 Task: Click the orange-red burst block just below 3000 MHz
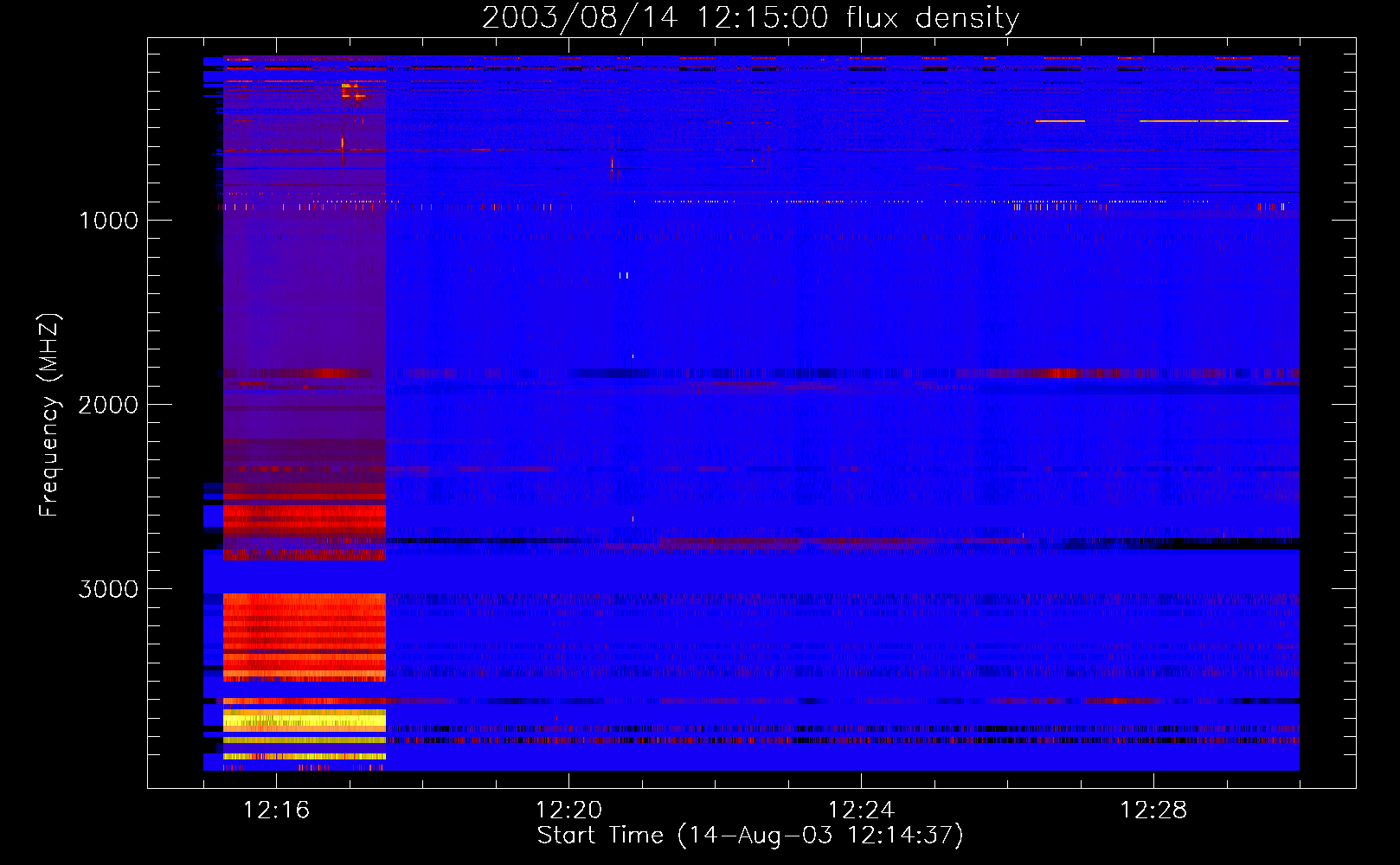pyautogui.click(x=305, y=637)
